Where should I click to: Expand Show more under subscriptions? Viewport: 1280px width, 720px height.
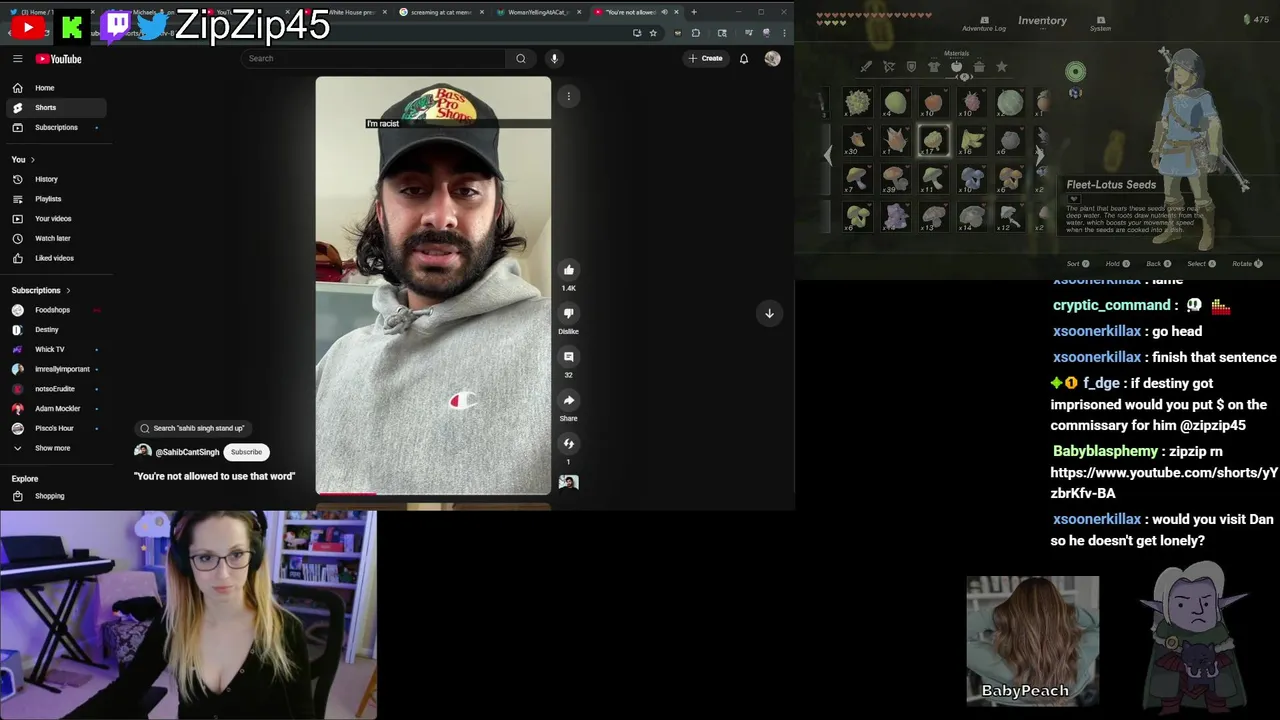[56, 448]
